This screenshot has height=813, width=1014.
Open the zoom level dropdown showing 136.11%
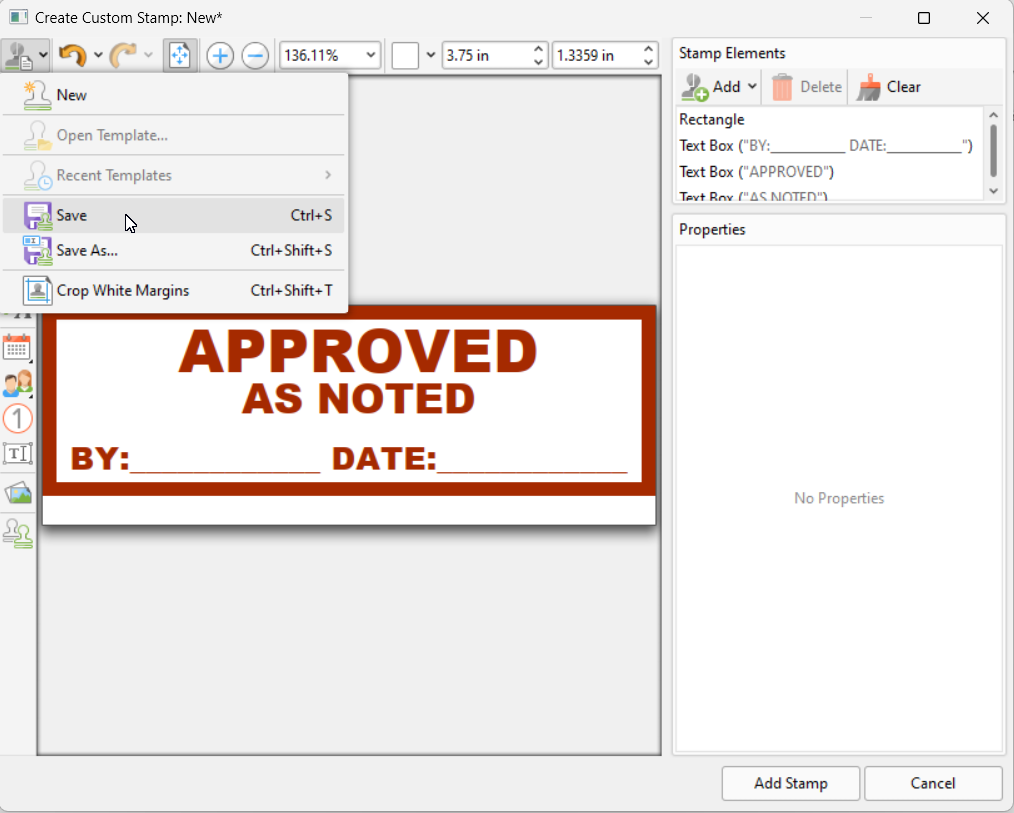click(x=369, y=55)
